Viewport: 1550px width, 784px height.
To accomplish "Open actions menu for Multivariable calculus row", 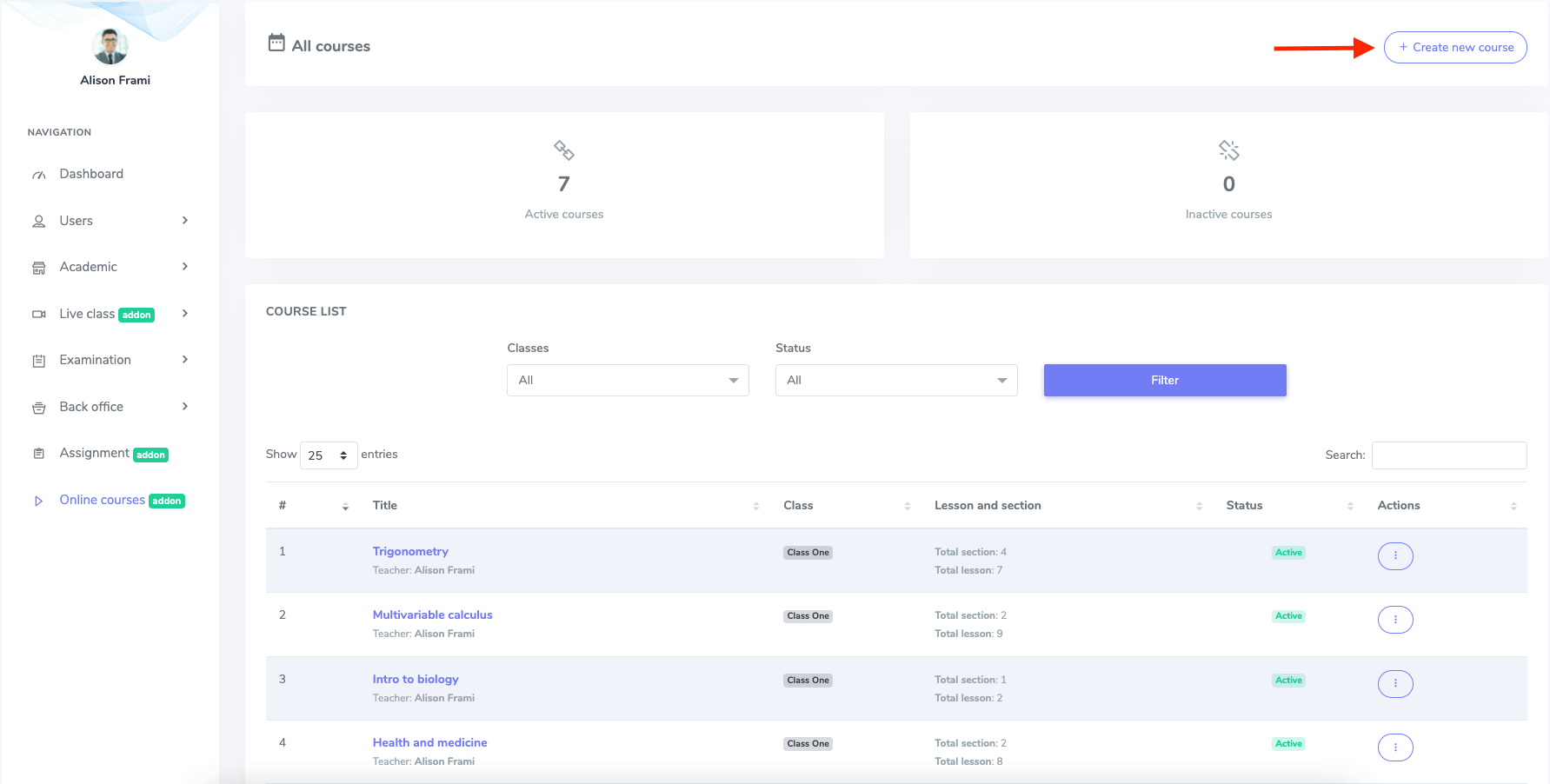I will click(1394, 620).
